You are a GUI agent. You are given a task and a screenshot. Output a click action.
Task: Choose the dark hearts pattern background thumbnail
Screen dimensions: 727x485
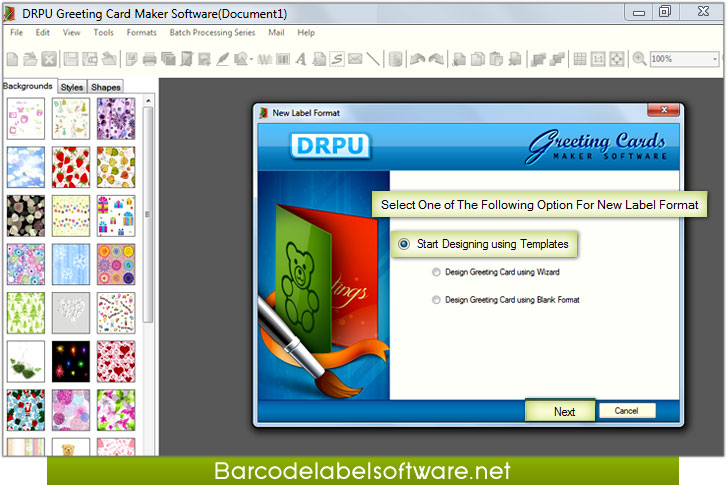(26, 216)
